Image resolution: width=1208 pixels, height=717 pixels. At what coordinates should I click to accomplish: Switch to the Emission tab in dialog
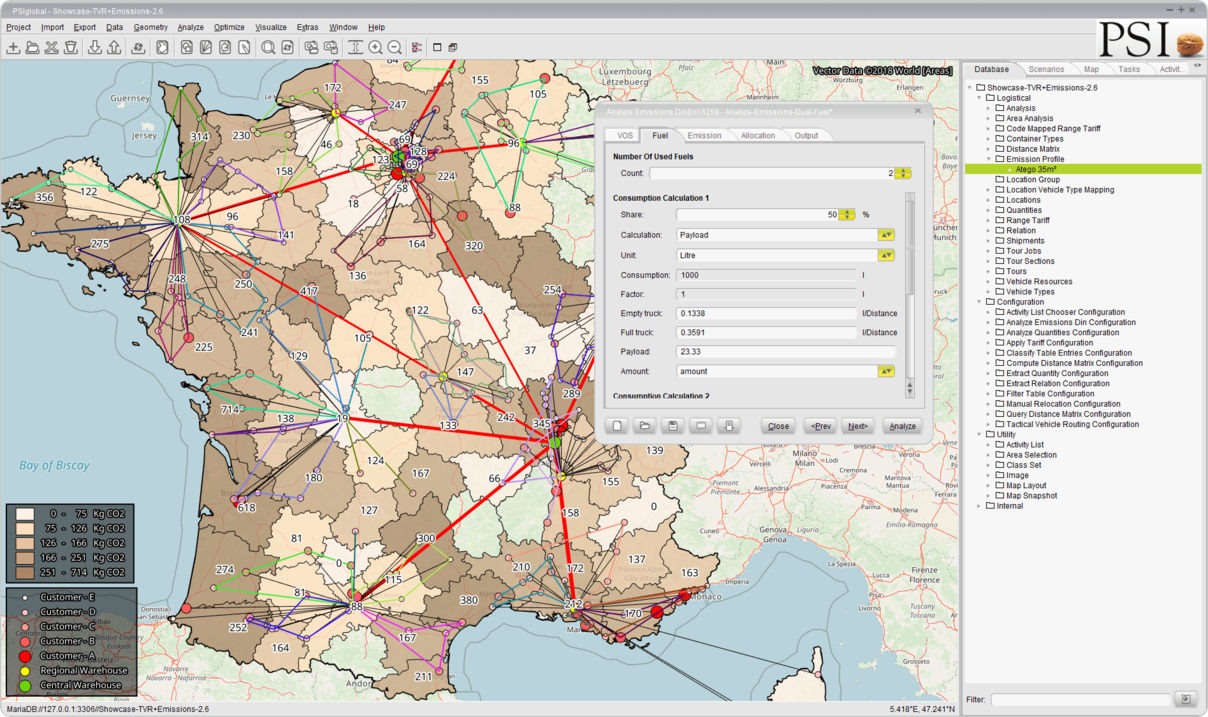tap(704, 135)
